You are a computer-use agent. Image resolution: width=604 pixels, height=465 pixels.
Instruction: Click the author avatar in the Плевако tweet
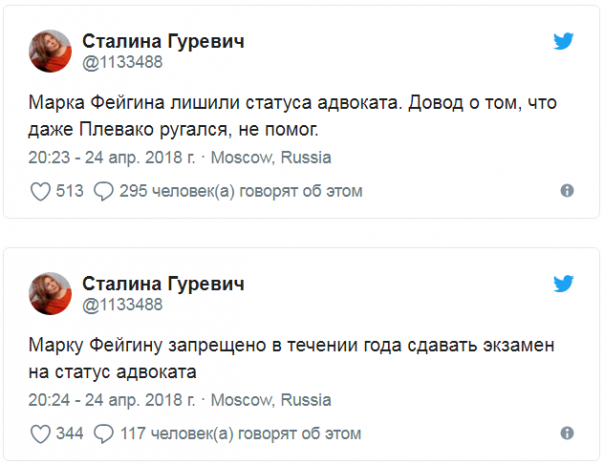point(49,50)
